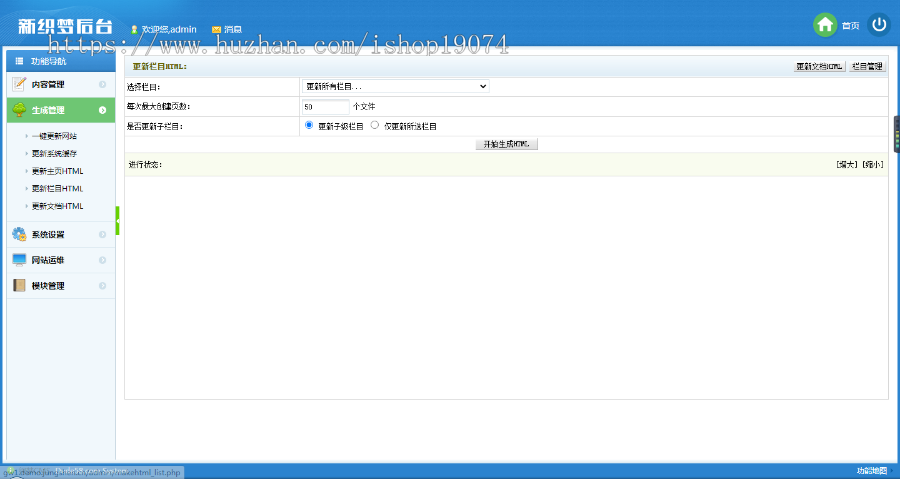The width and height of the screenshot is (900, 479).
Task: Click the 内容管理 notepad icon
Action: pyautogui.click(x=19, y=84)
